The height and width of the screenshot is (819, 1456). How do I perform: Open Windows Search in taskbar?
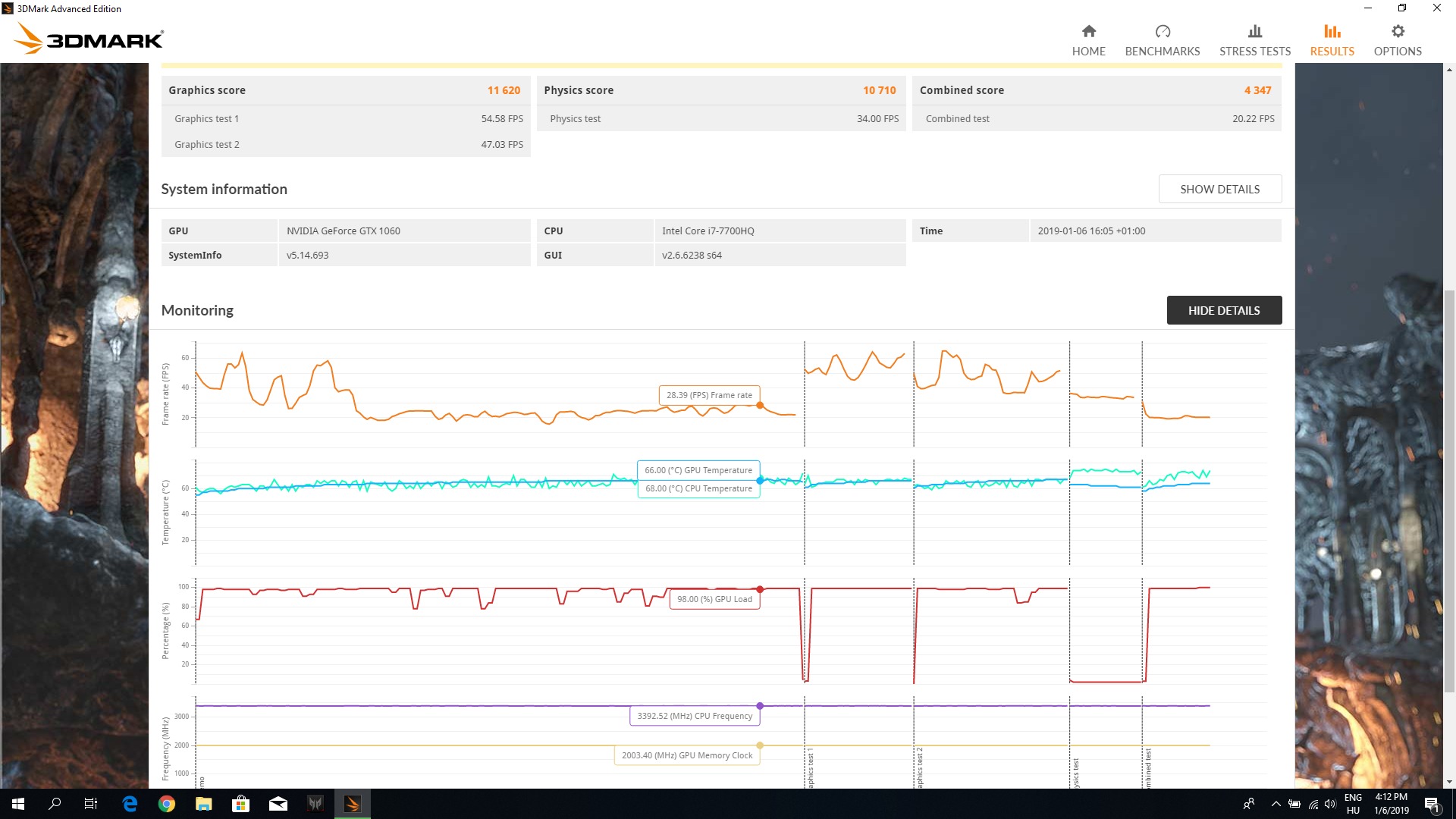[55, 804]
